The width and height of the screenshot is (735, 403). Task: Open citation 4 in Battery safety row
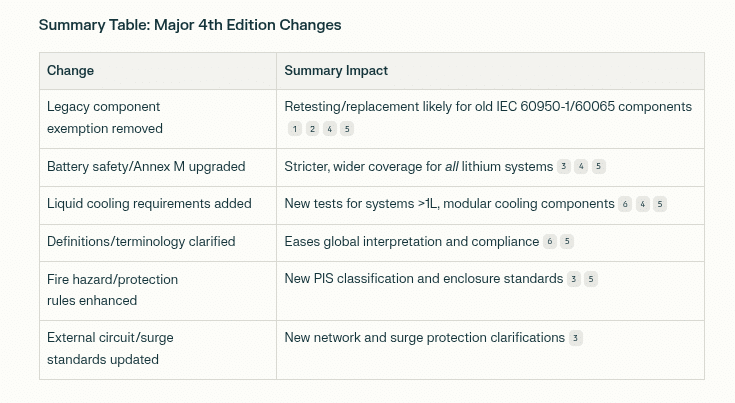pos(581,166)
